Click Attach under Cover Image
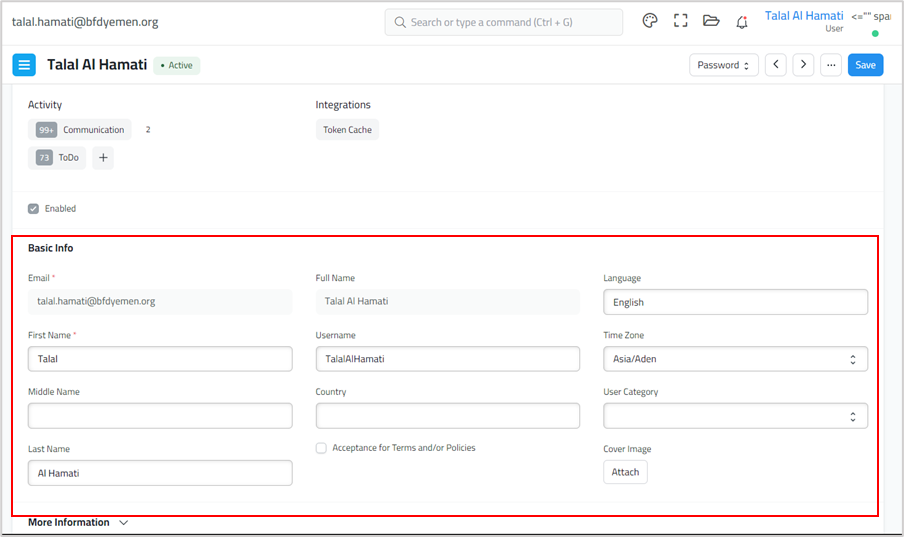 625,472
